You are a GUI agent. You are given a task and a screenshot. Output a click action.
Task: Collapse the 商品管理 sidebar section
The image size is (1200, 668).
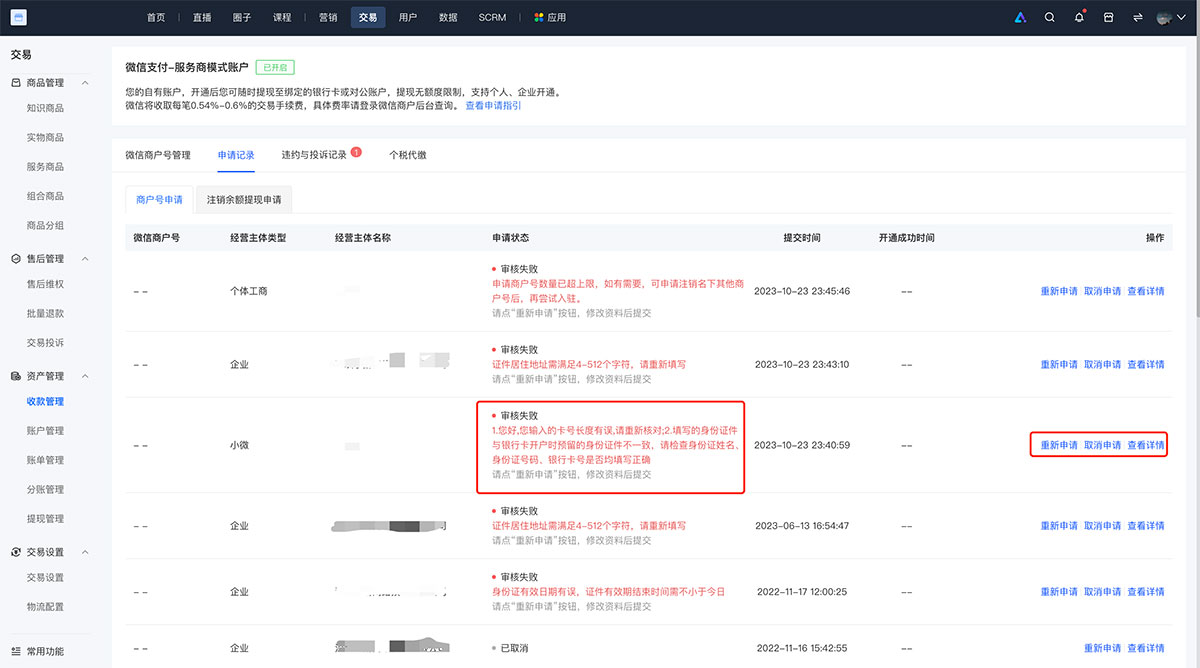[x=85, y=83]
